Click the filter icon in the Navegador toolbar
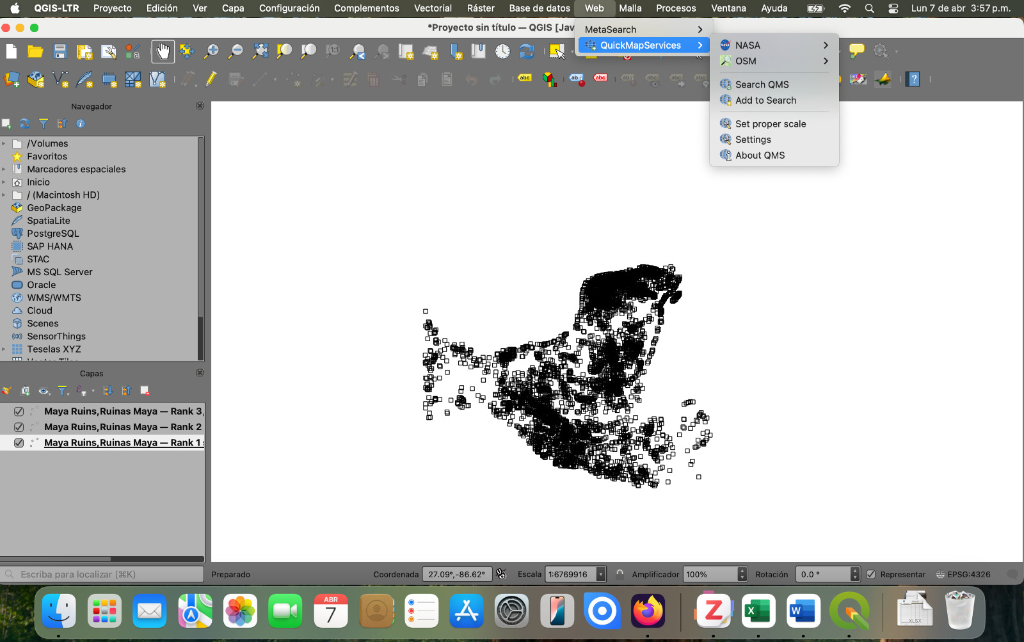Image resolution: width=1024 pixels, height=642 pixels. click(x=43, y=123)
